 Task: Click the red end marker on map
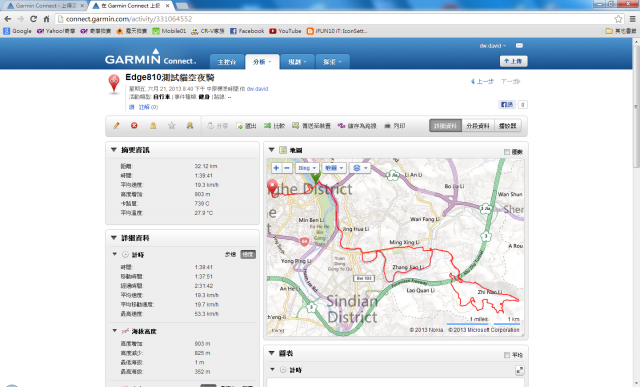272,187
